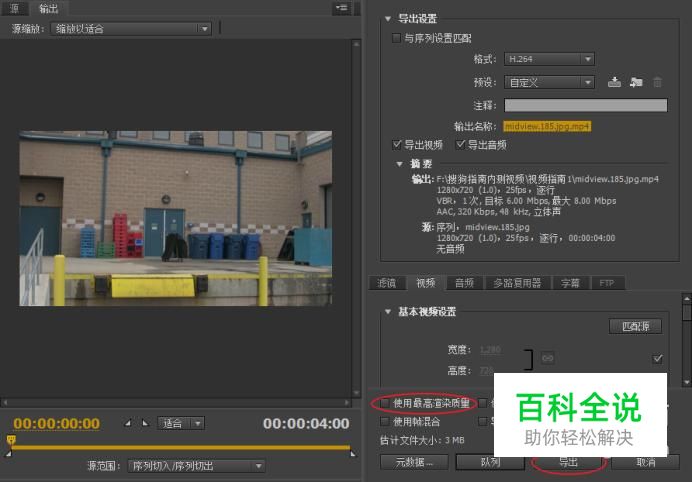Open the 源范围 dropdown

tap(196, 466)
